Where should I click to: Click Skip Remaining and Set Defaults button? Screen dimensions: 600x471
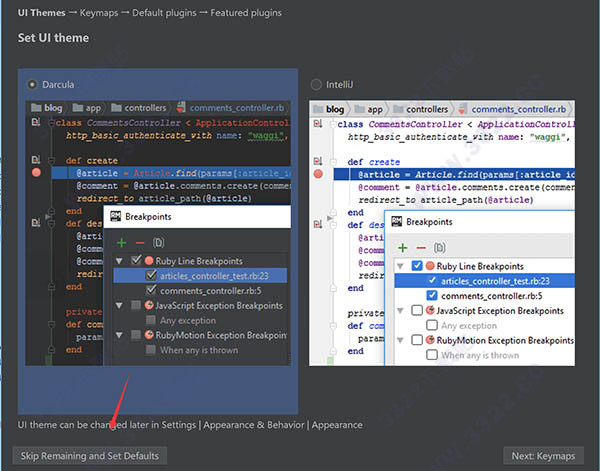pos(90,456)
